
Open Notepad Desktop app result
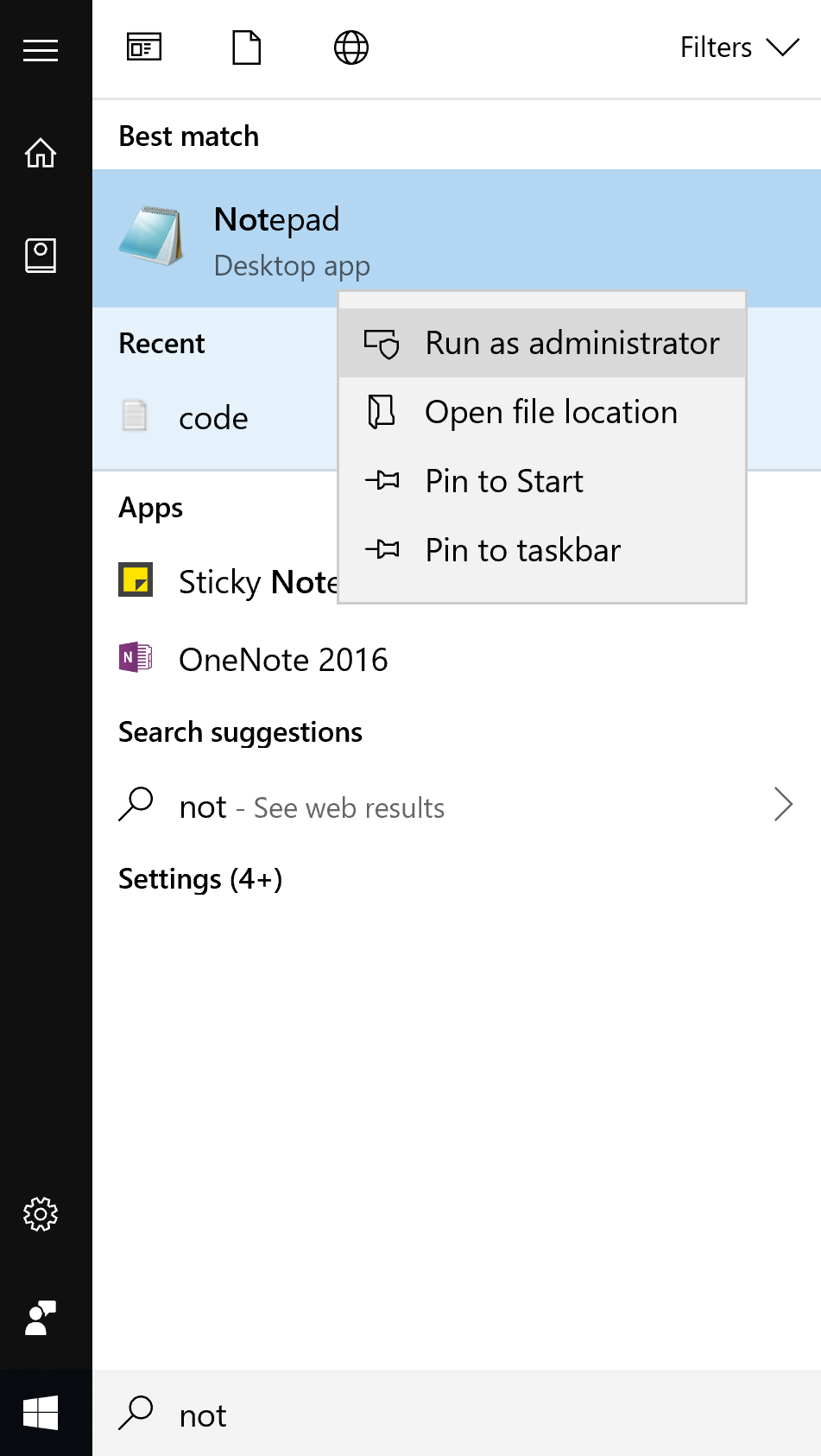tap(457, 238)
